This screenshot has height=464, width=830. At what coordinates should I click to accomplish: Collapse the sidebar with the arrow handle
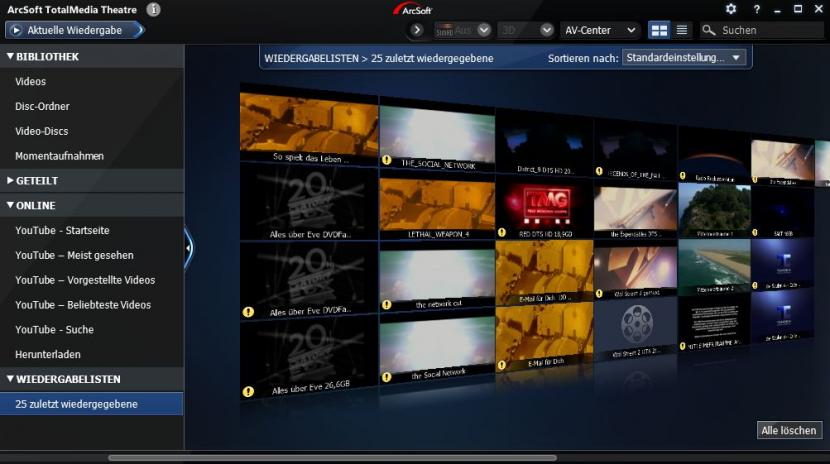[x=188, y=248]
